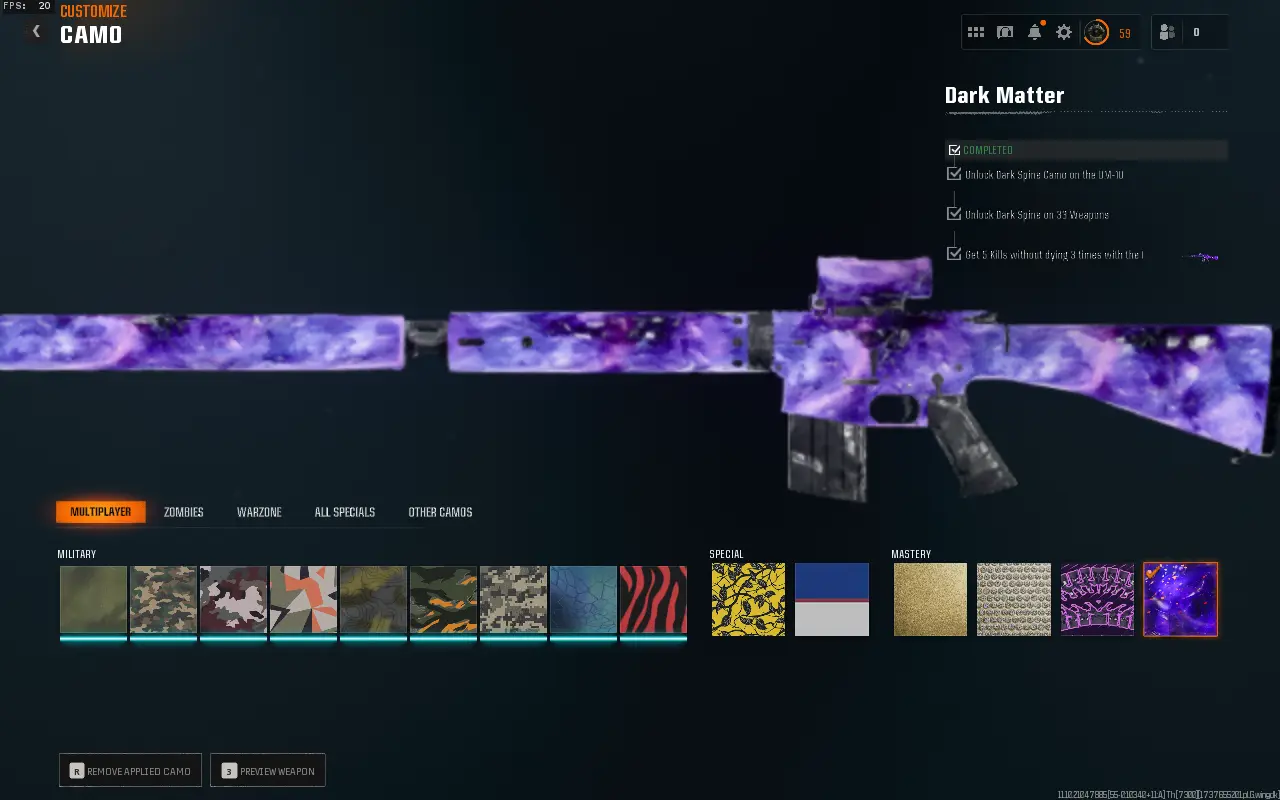
Task: Click the CAMO page heading
Action: [x=91, y=35]
